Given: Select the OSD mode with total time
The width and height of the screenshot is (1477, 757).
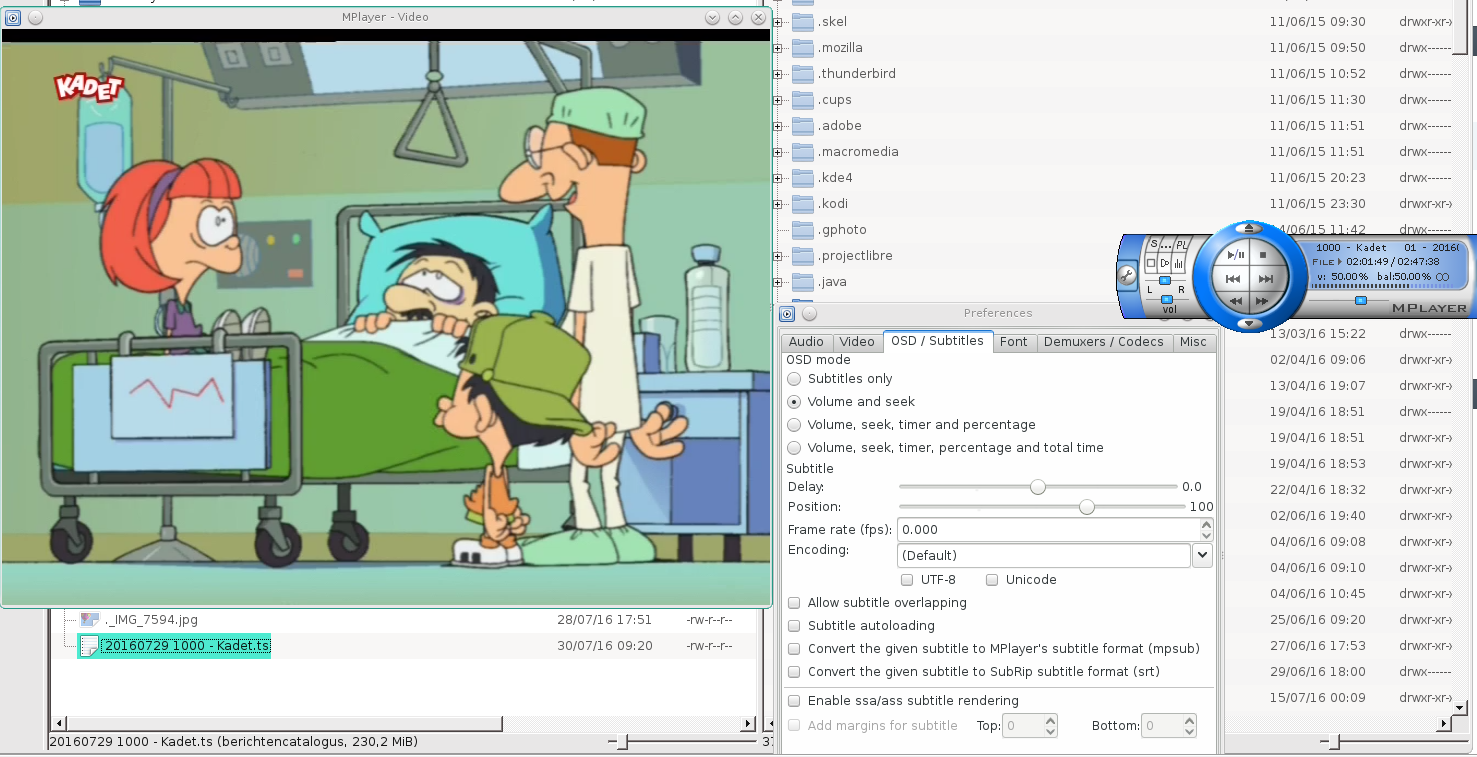Looking at the screenshot, I should tap(794, 448).
